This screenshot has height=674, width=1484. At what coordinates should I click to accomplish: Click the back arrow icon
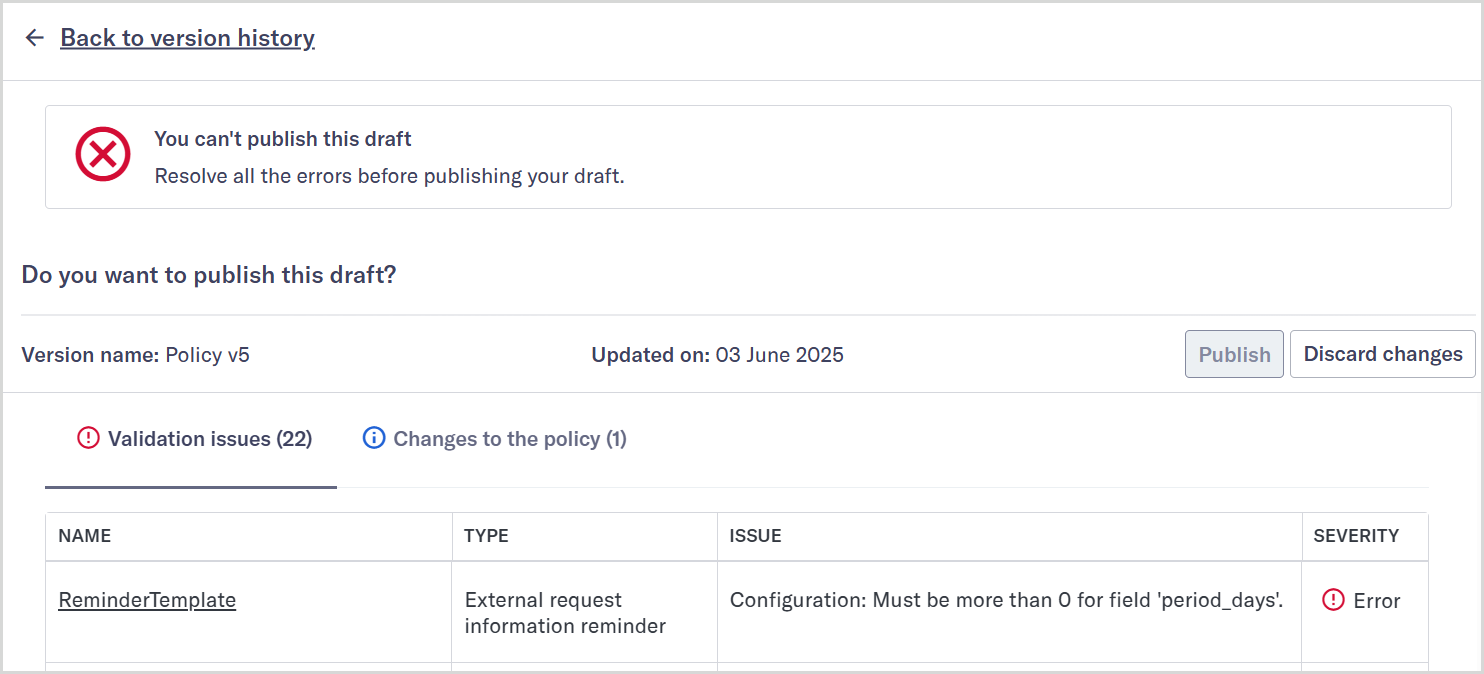click(34, 37)
